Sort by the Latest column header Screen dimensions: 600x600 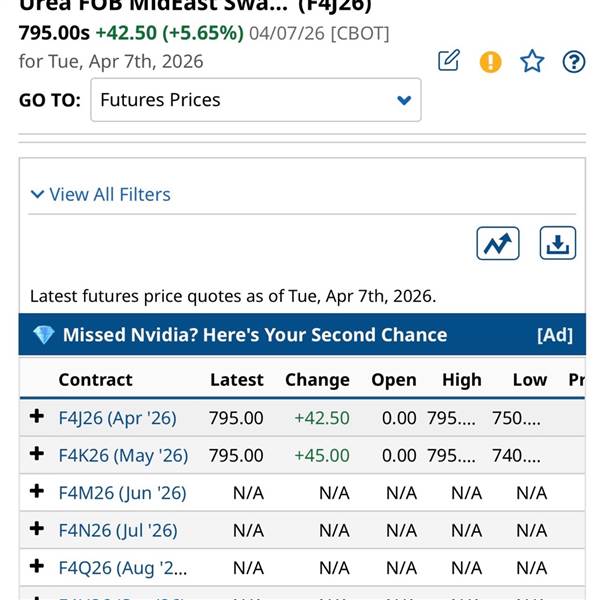point(236,380)
